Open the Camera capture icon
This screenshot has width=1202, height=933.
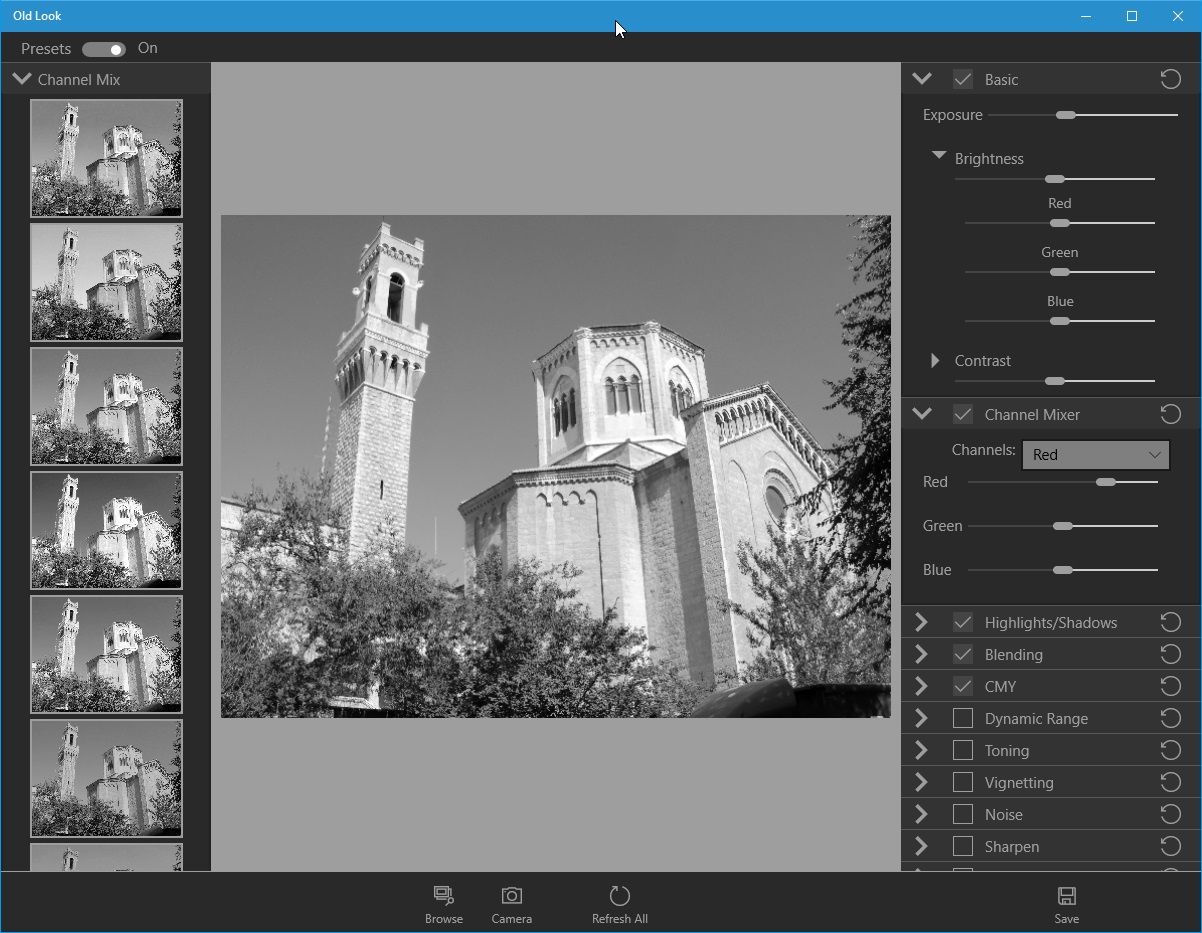(x=511, y=896)
